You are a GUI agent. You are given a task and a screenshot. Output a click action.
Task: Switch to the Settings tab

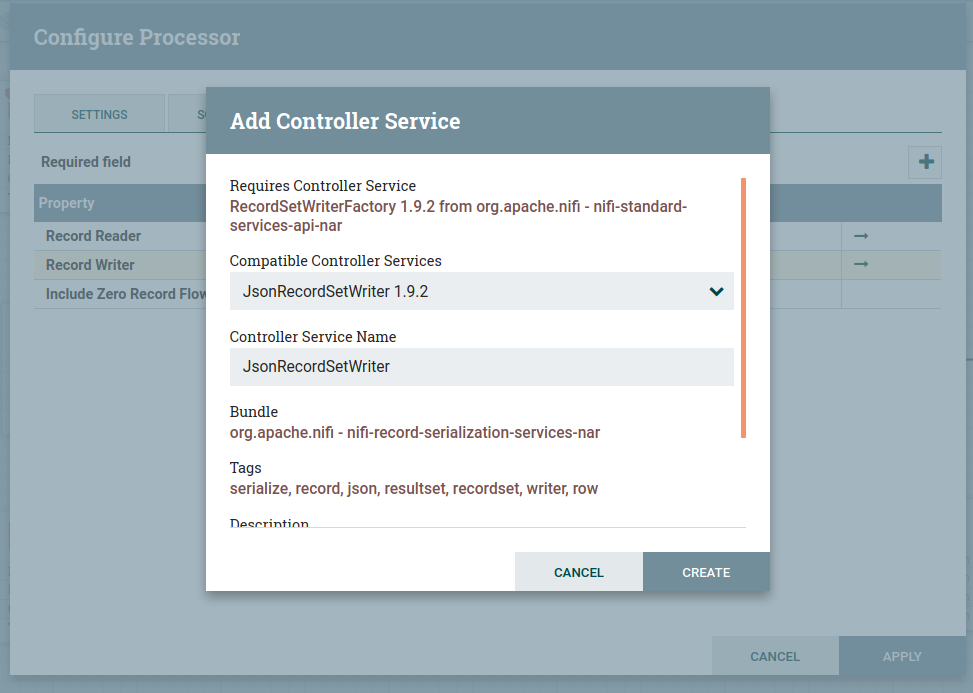click(99, 114)
